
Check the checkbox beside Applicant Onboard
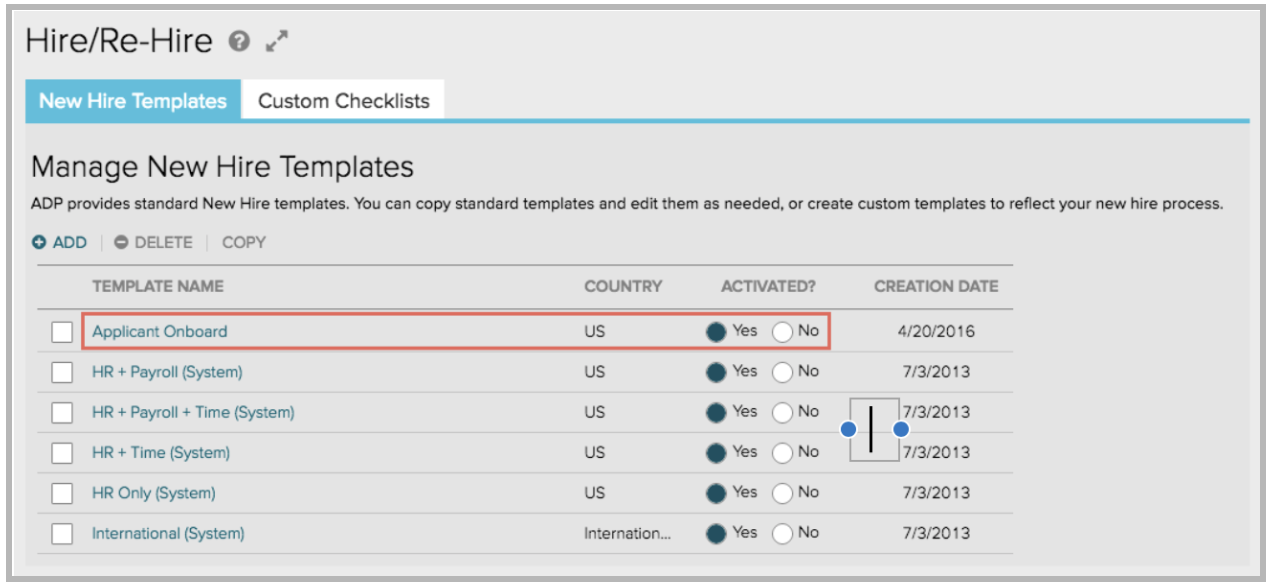coord(61,331)
